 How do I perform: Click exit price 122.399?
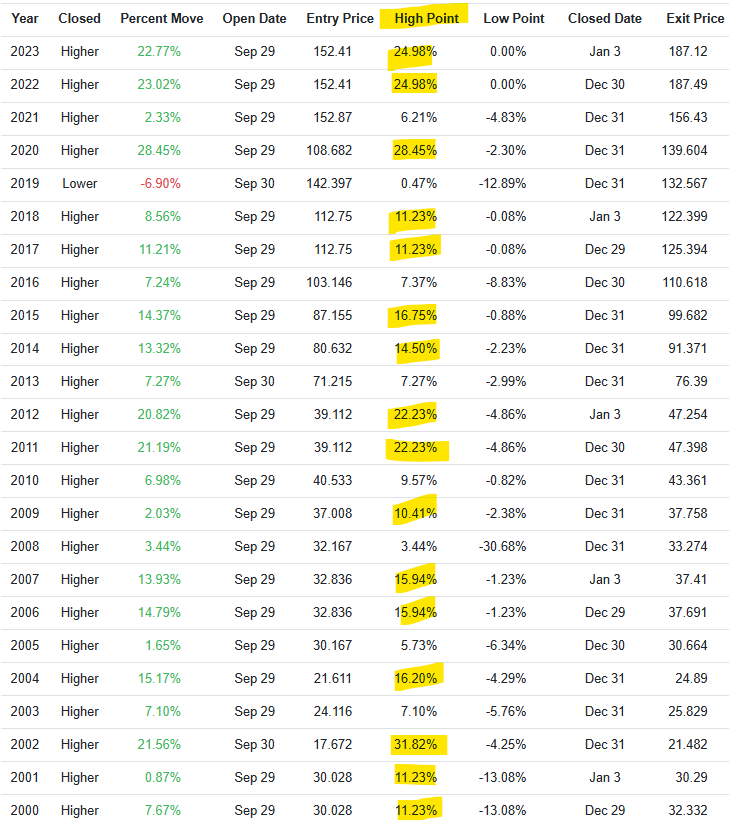(684, 217)
